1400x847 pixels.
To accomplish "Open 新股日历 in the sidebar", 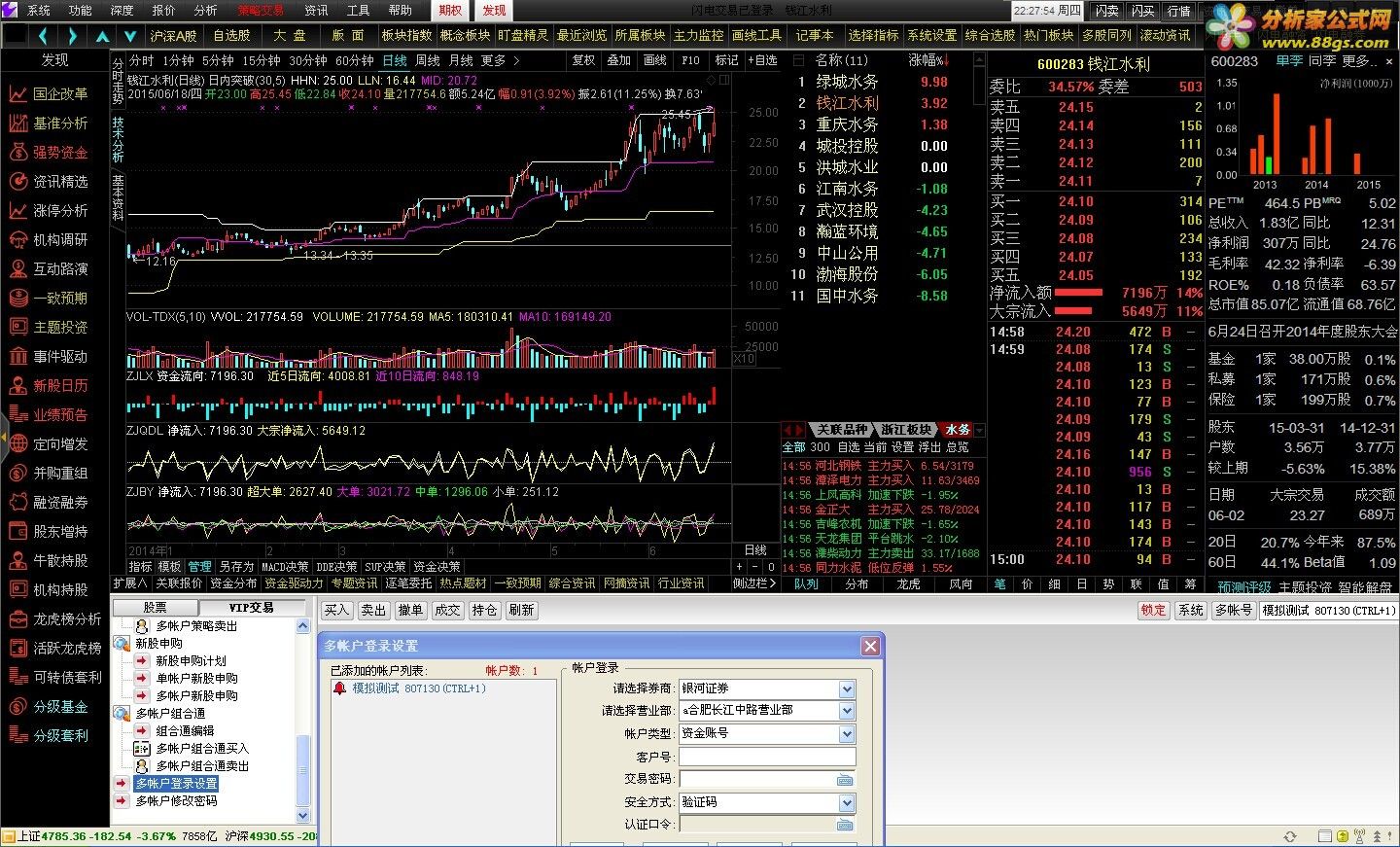I will click(x=60, y=386).
